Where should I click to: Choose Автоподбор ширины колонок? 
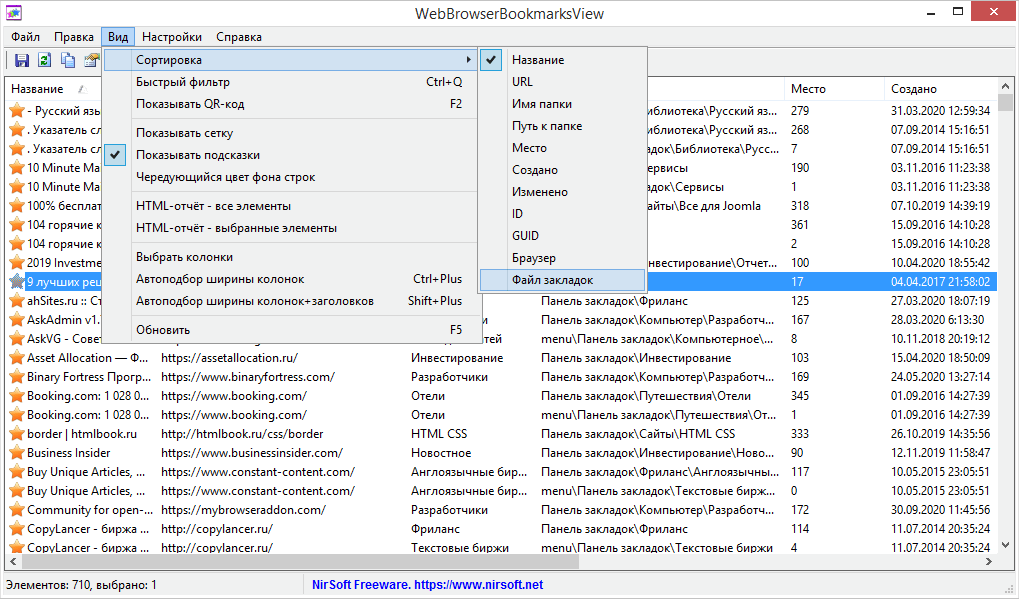click(x=291, y=279)
